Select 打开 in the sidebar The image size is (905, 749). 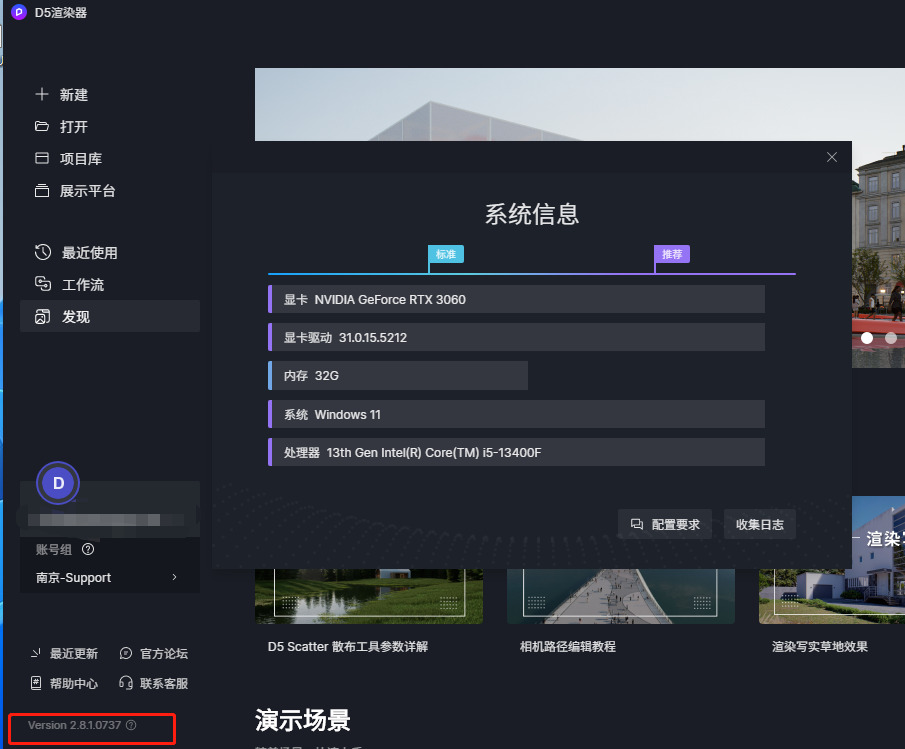pos(74,126)
